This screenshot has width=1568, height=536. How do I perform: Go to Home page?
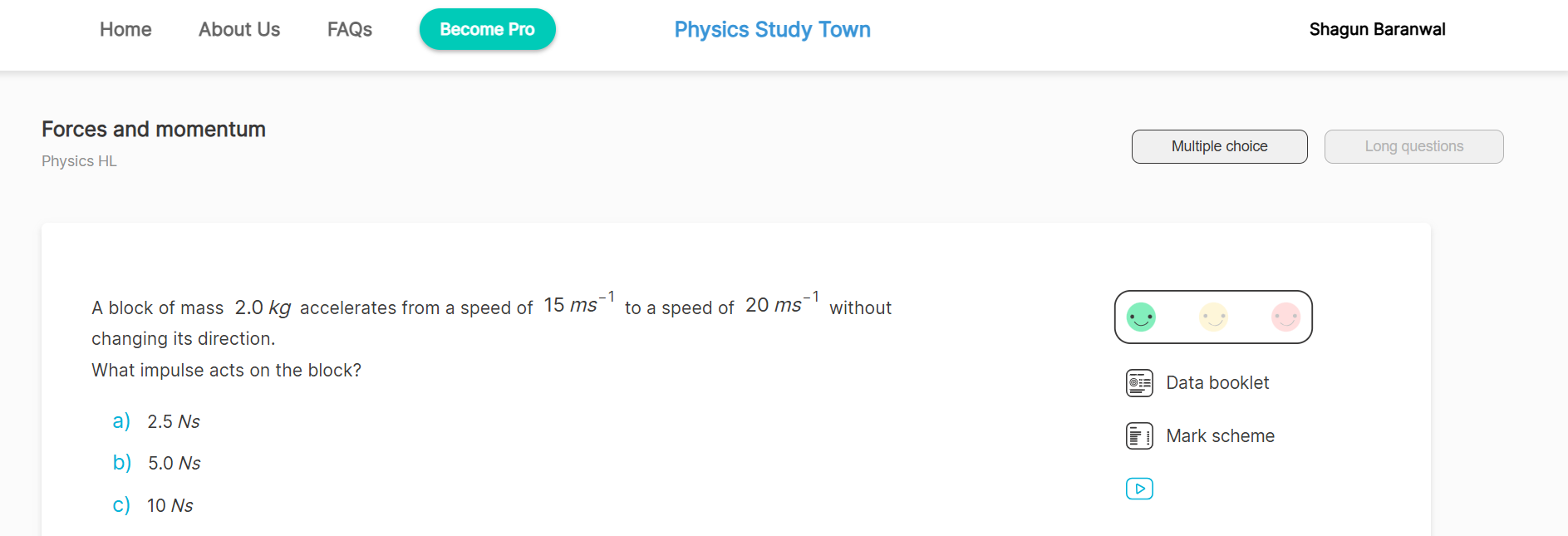(125, 30)
